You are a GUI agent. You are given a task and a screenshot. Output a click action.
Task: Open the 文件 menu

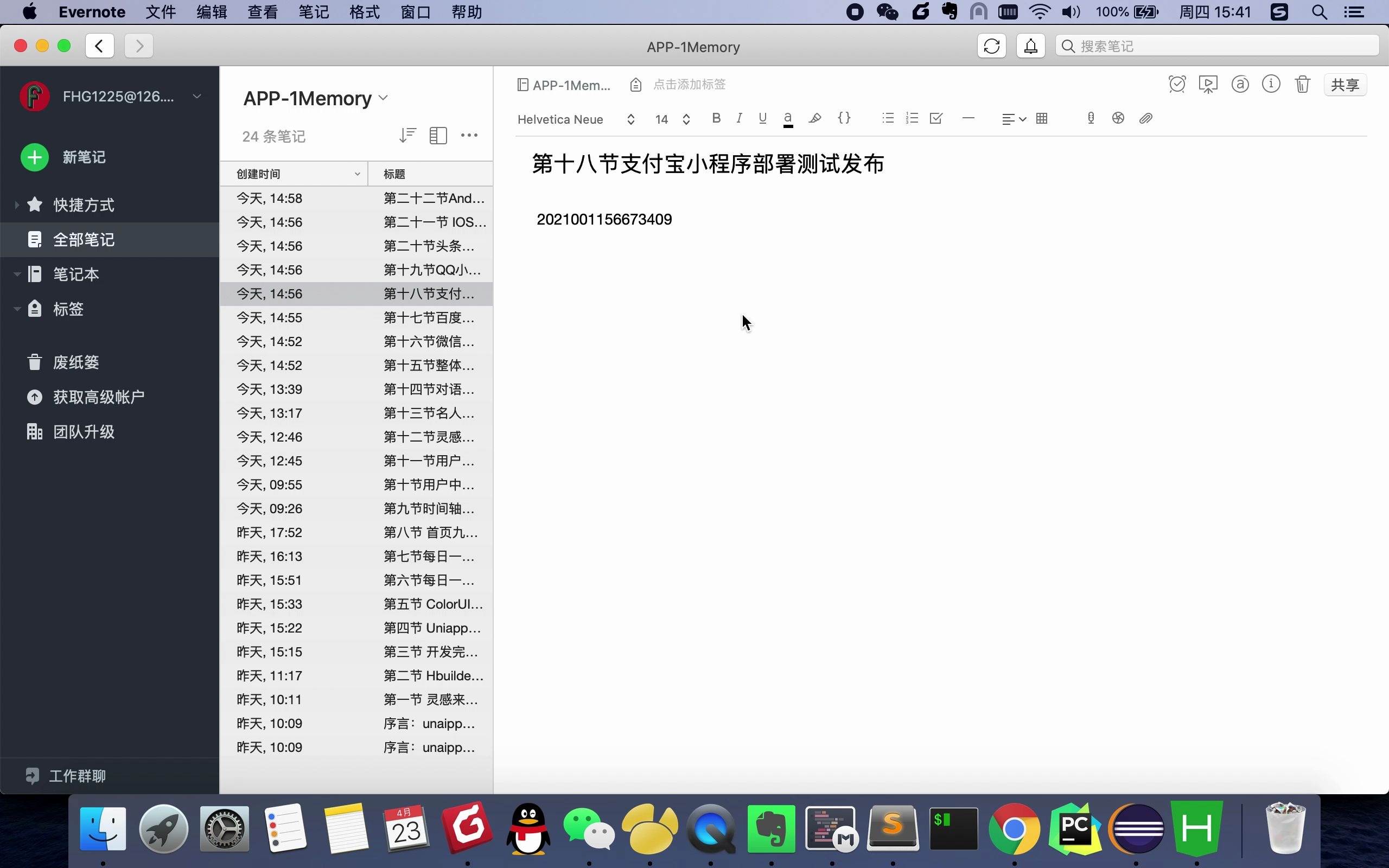[160, 12]
